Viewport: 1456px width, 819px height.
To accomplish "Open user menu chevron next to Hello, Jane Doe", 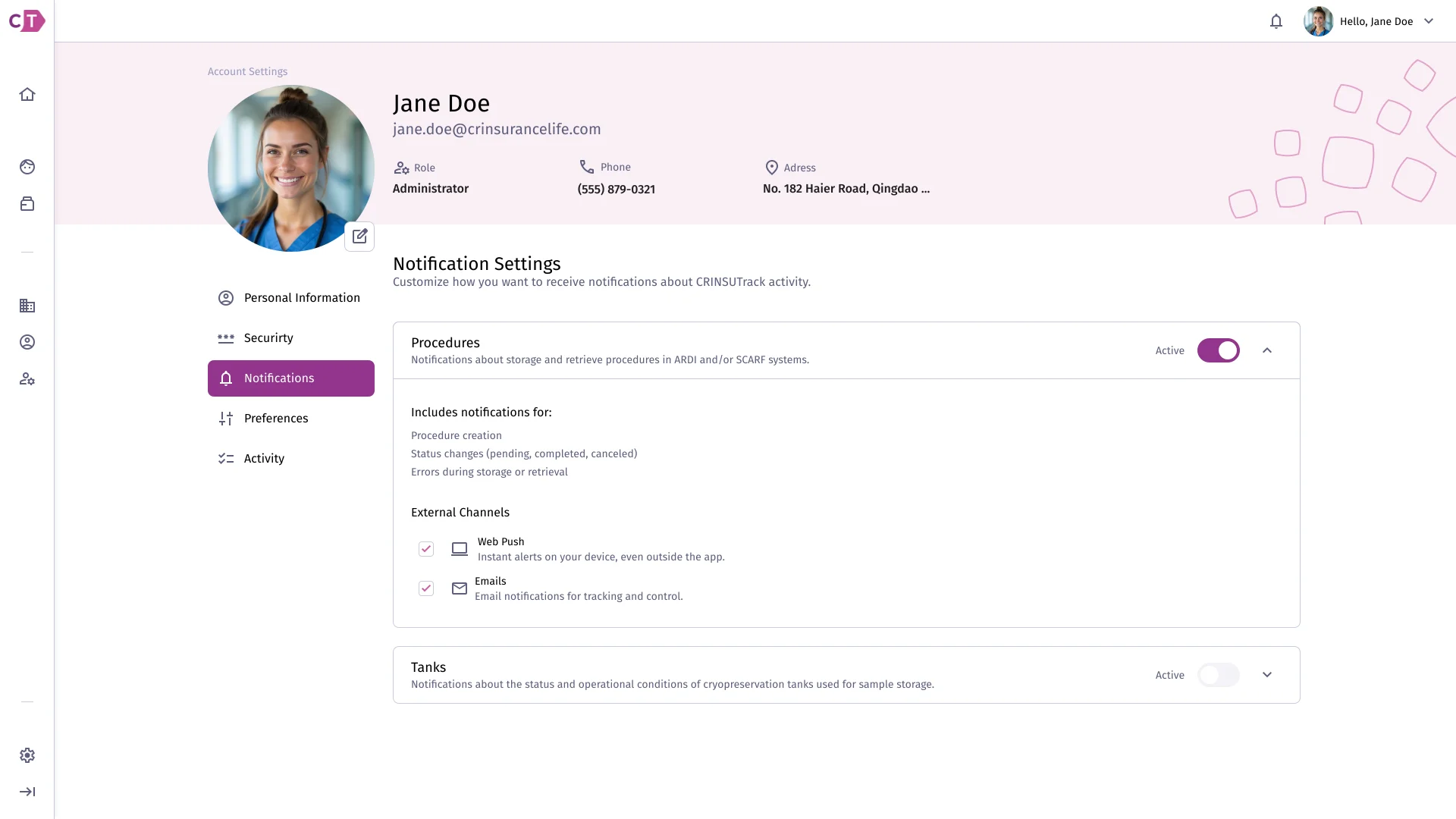I will pos(1429,21).
